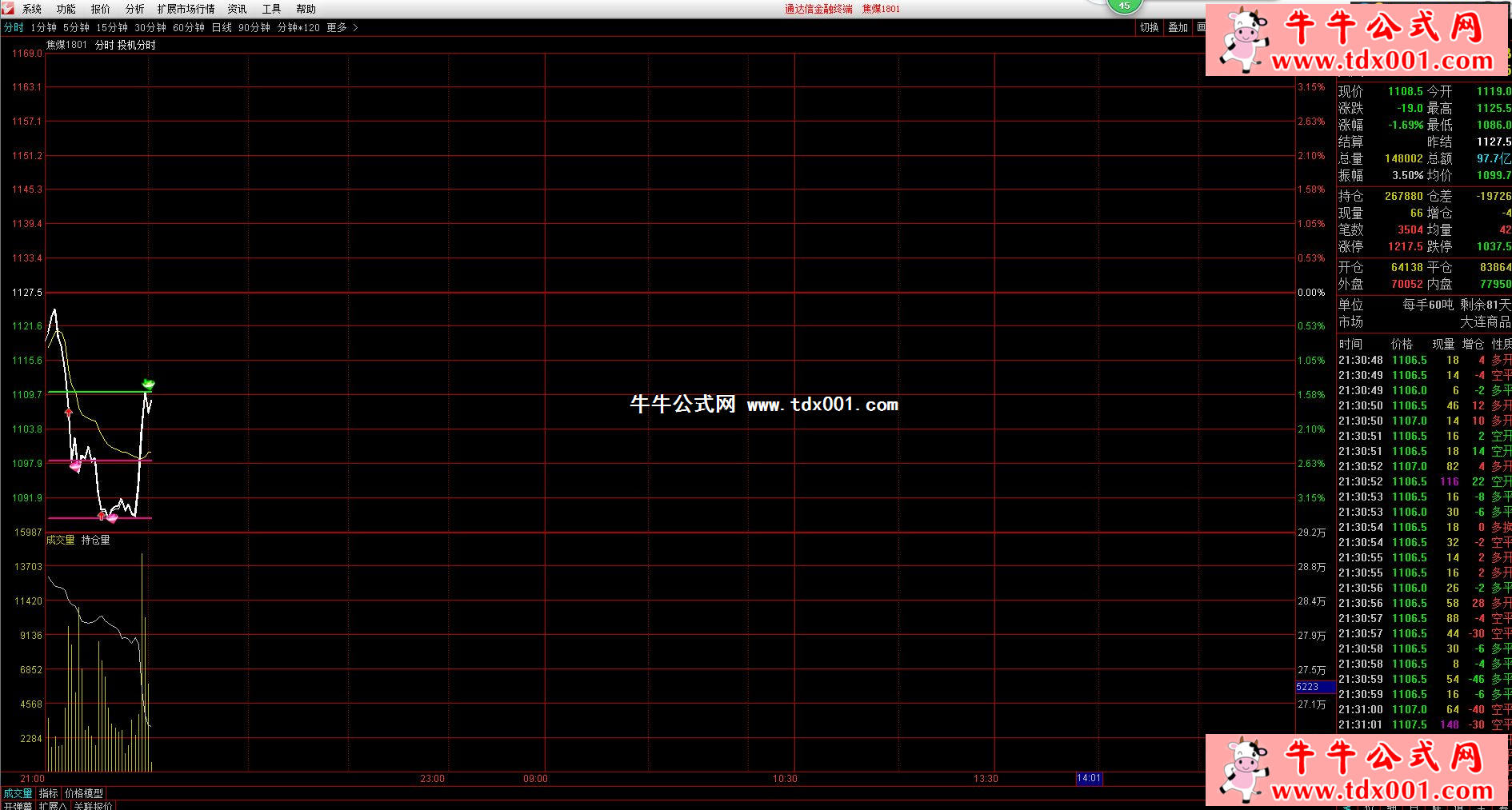Switch to the 日线 daily chart period
The image size is (1512, 810).
[x=222, y=27]
